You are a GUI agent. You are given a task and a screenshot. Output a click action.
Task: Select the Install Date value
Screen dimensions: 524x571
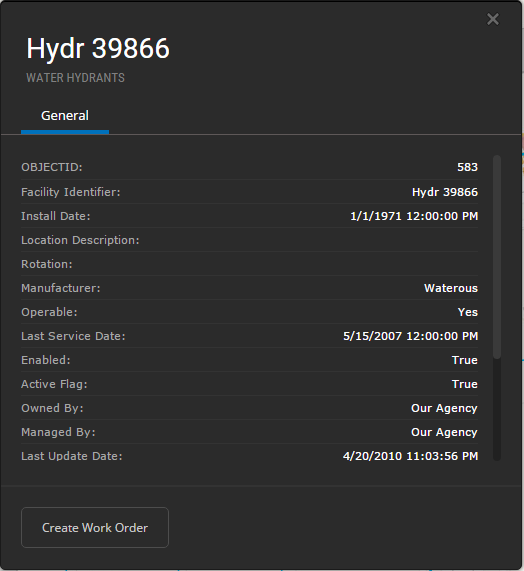(414, 216)
